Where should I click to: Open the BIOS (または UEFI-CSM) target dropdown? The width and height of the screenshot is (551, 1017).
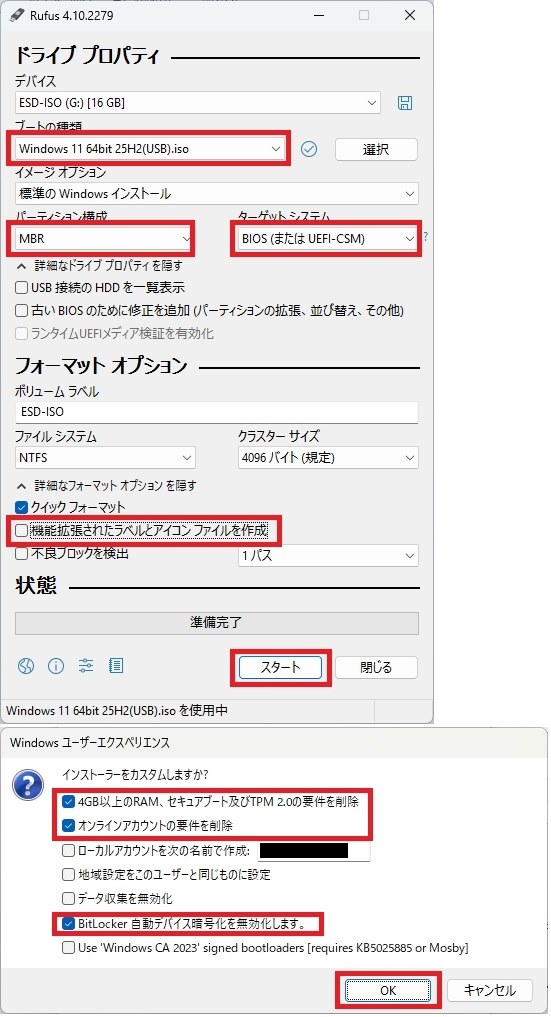[327, 239]
